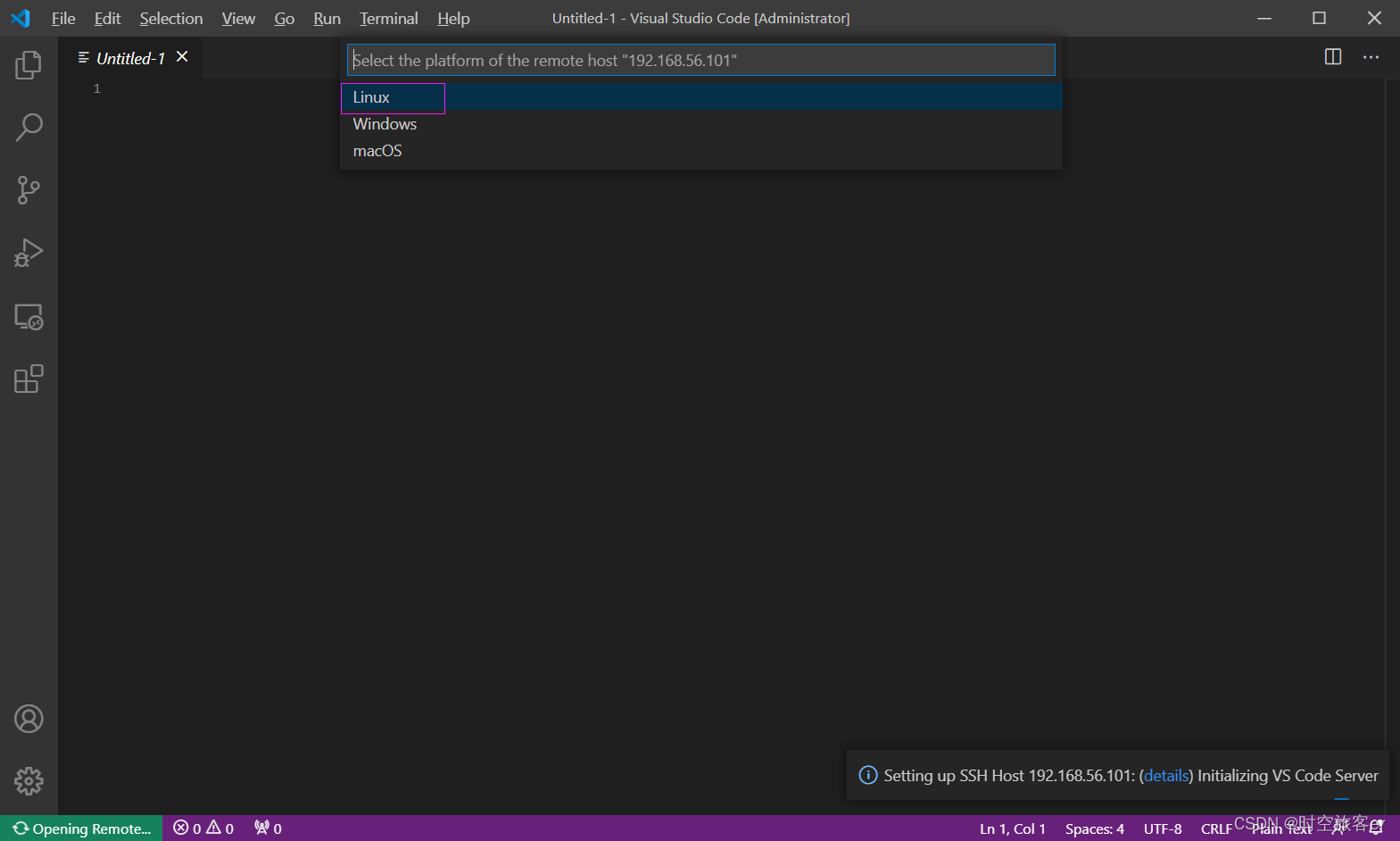Choose Windows as the remote platform
Image resolution: width=1400 pixels, height=841 pixels.
click(x=701, y=124)
